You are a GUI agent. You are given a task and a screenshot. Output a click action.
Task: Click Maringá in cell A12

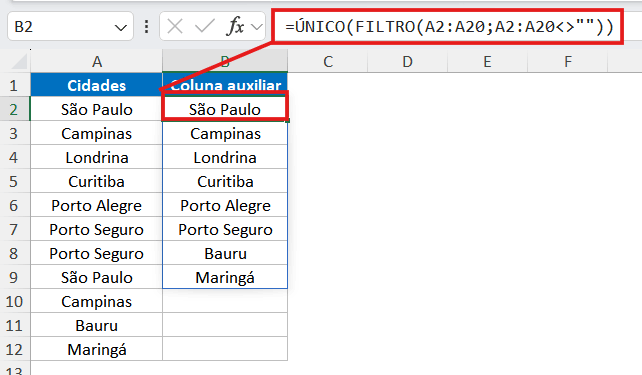97,349
